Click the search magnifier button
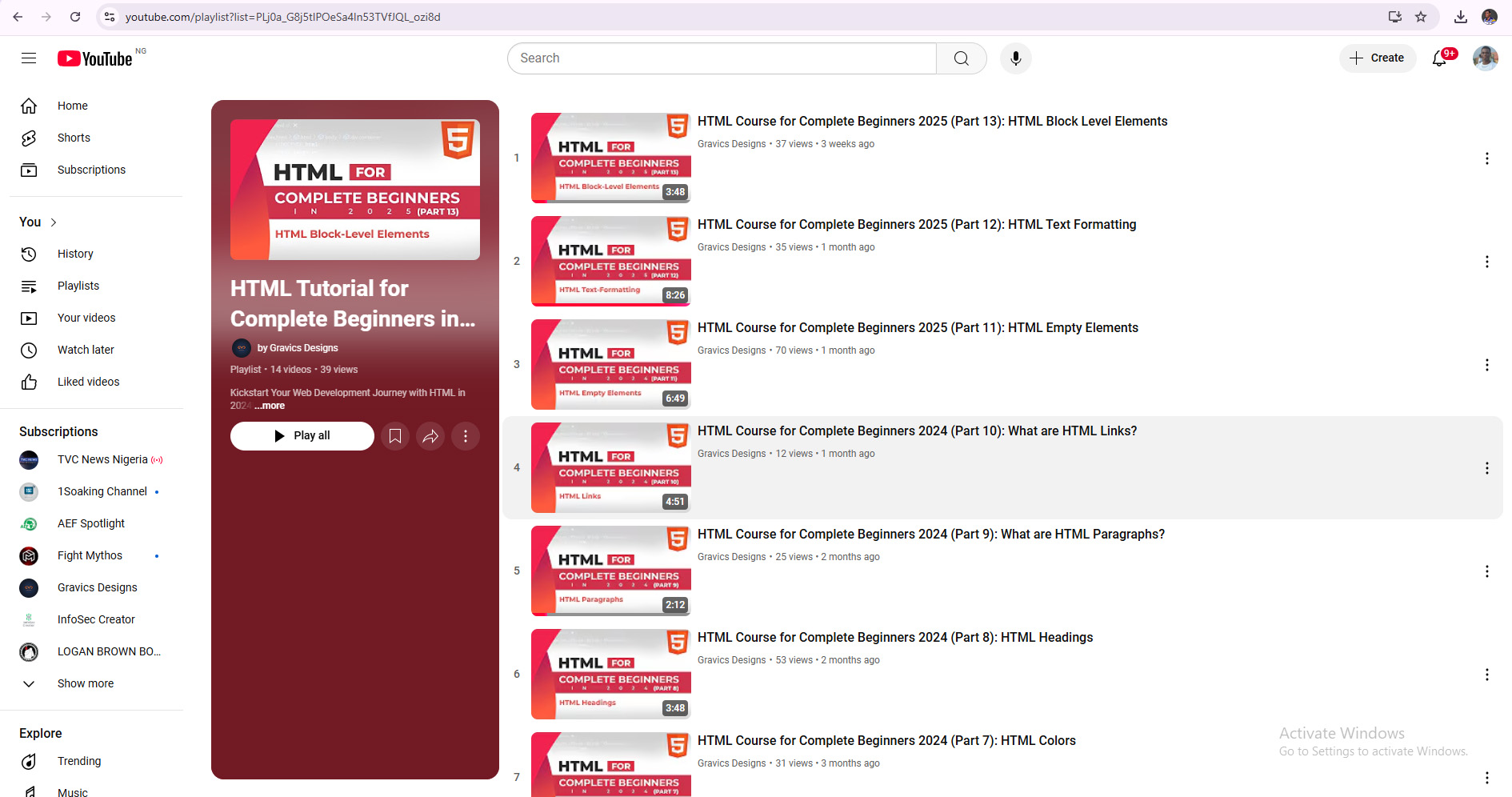This screenshot has height=797, width=1512. point(961,58)
